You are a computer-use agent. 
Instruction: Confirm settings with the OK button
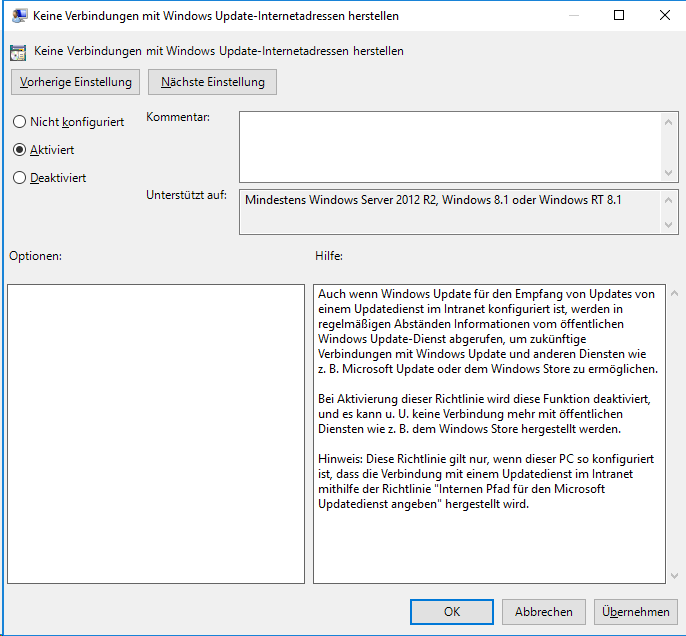click(x=452, y=612)
